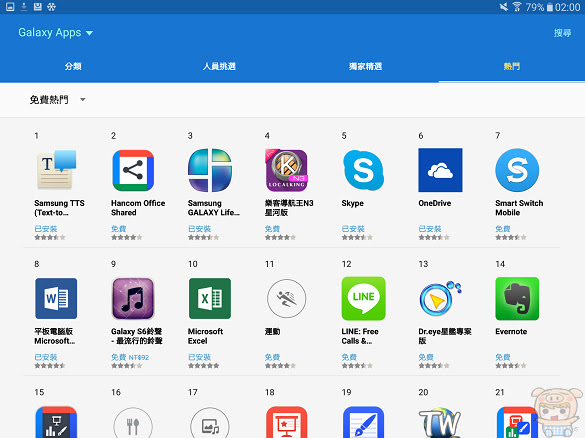
Task: Tap 免費 price under Galaxy S6鈴聲
Action: (119, 357)
